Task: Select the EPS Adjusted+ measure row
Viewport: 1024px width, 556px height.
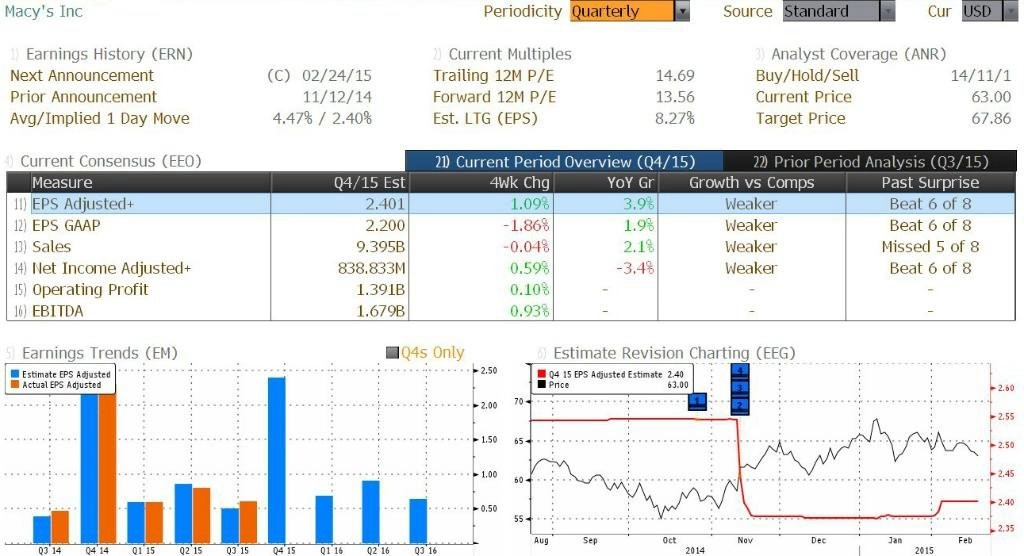Action: click(511, 204)
